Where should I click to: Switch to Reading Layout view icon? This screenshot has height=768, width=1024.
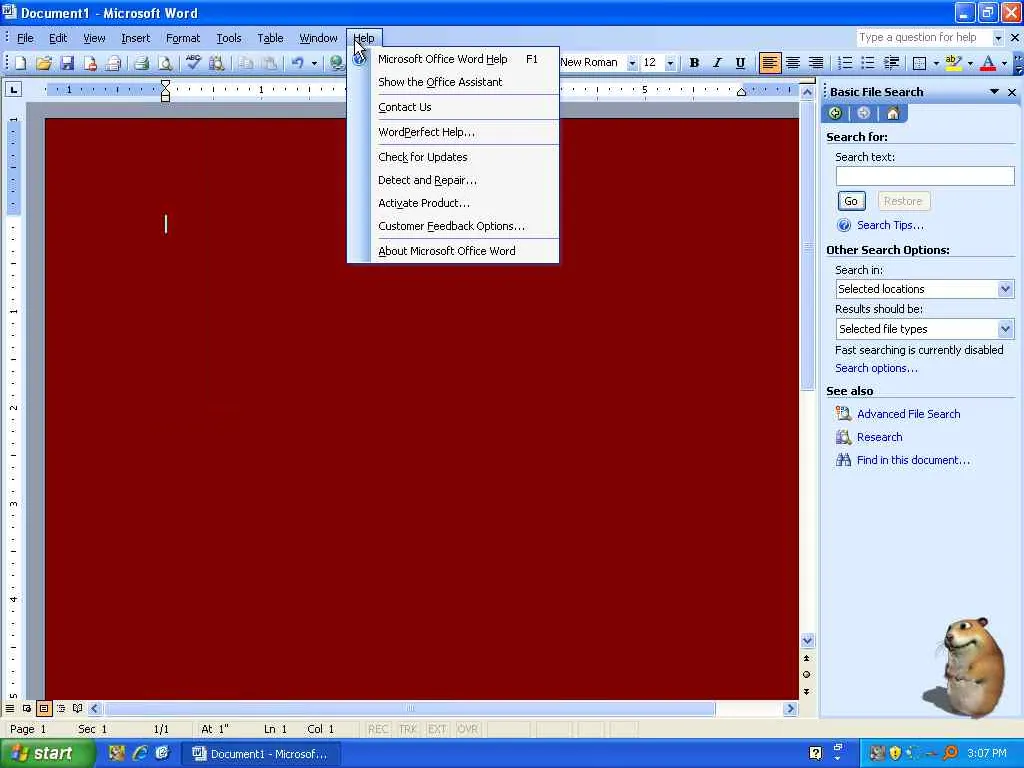coord(78,709)
